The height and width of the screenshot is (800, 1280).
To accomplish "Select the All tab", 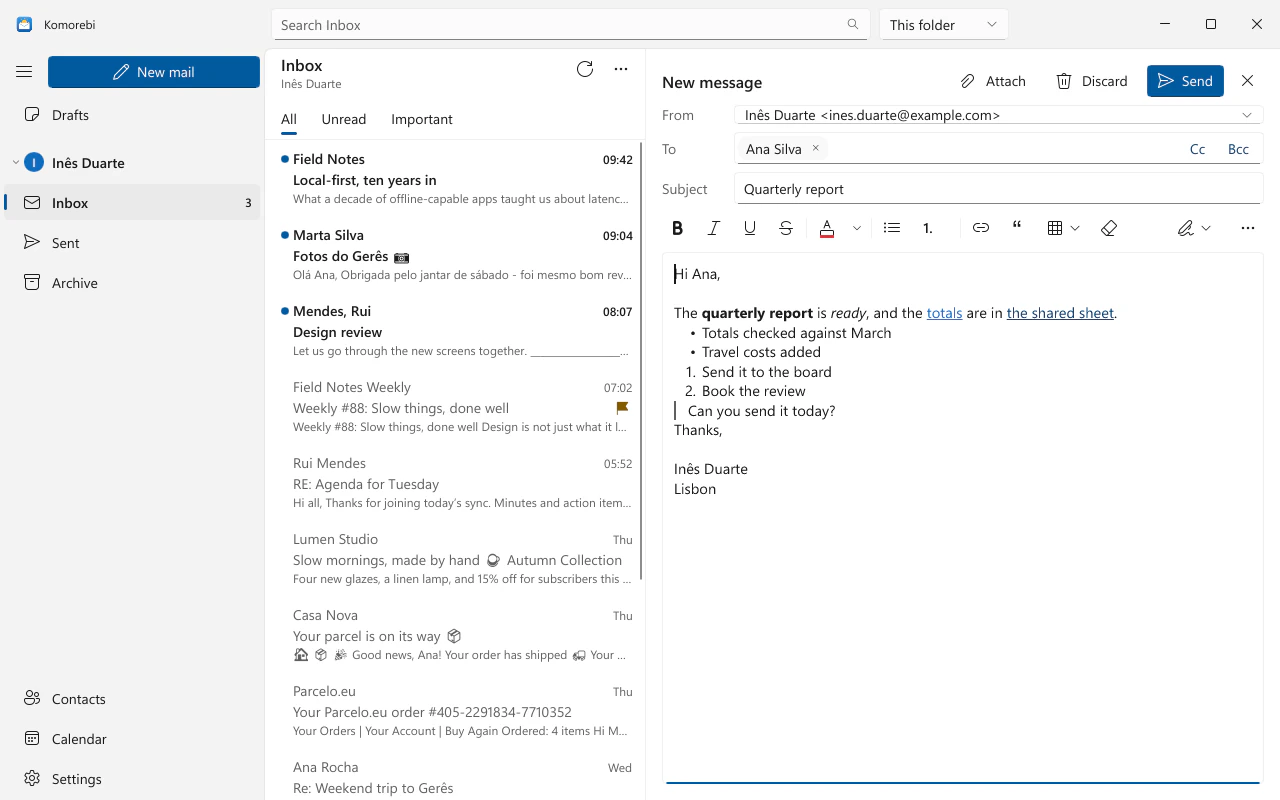I will pos(289,119).
